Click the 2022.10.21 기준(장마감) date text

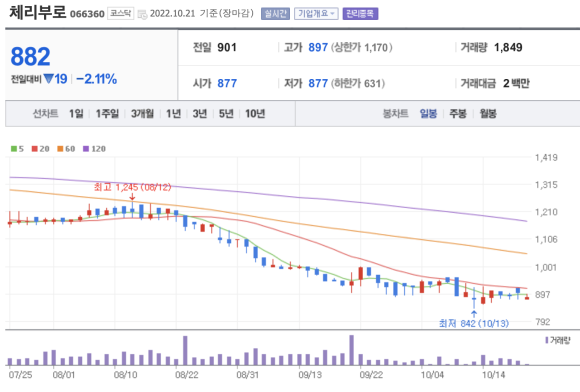click(x=202, y=14)
